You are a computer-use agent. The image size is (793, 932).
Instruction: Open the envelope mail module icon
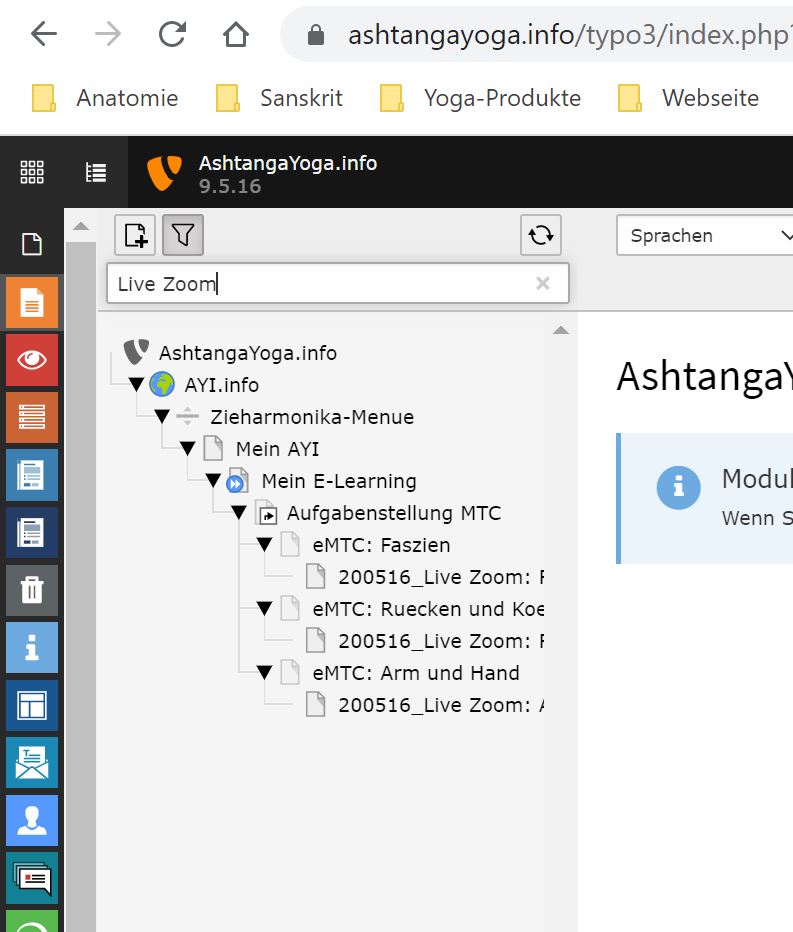click(32, 763)
